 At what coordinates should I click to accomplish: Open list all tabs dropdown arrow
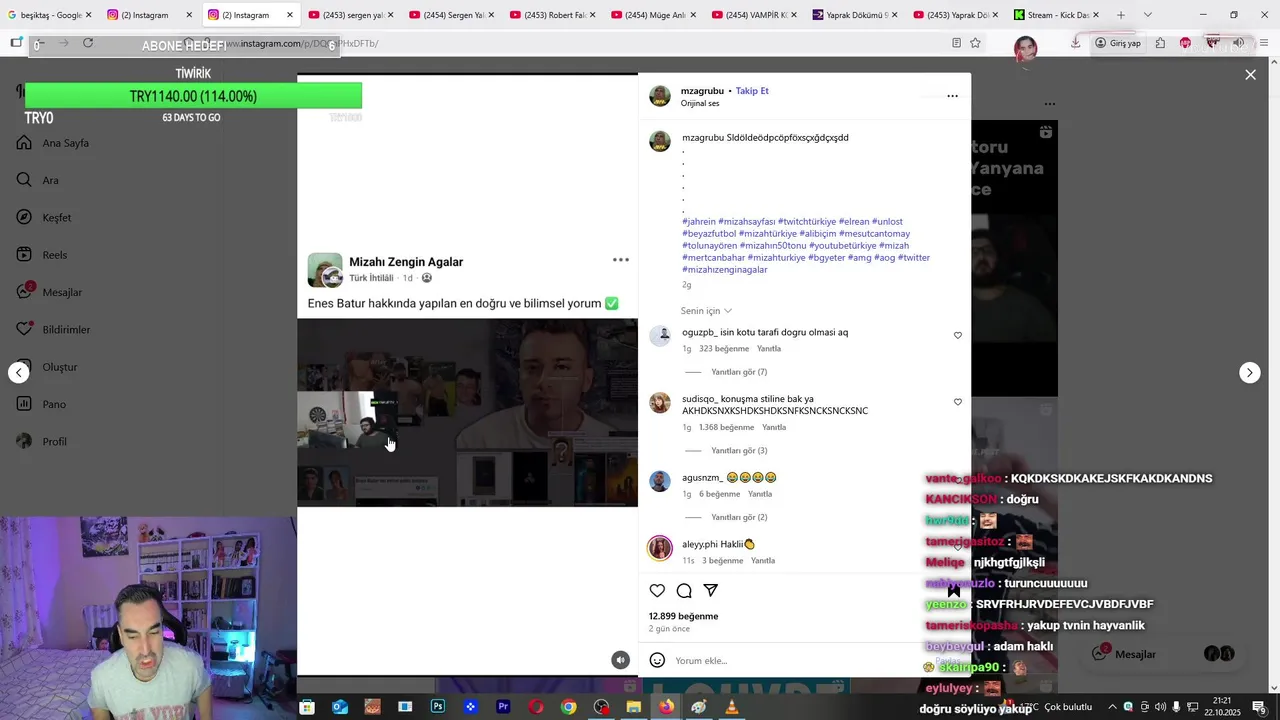pyautogui.click(x=1147, y=15)
